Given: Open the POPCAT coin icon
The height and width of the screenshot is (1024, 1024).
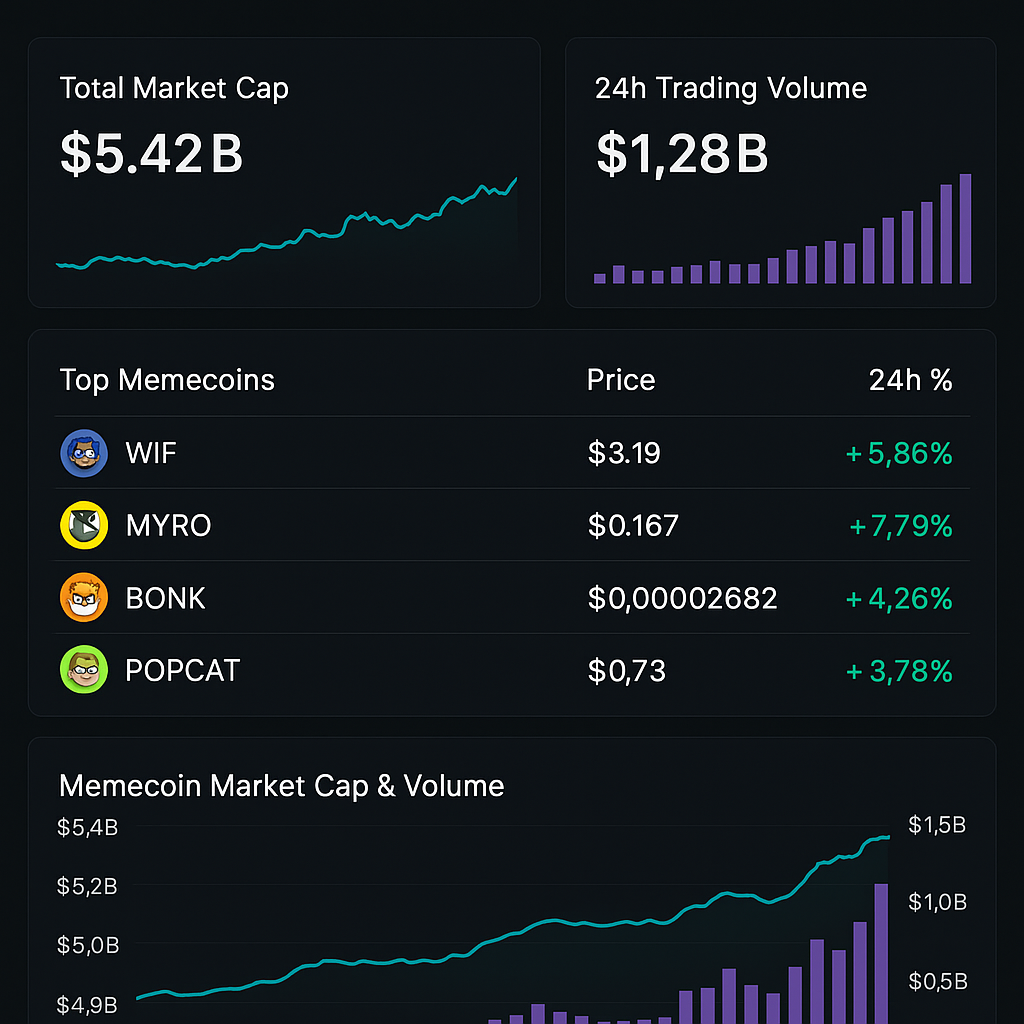Looking at the screenshot, I should pyautogui.click(x=84, y=670).
